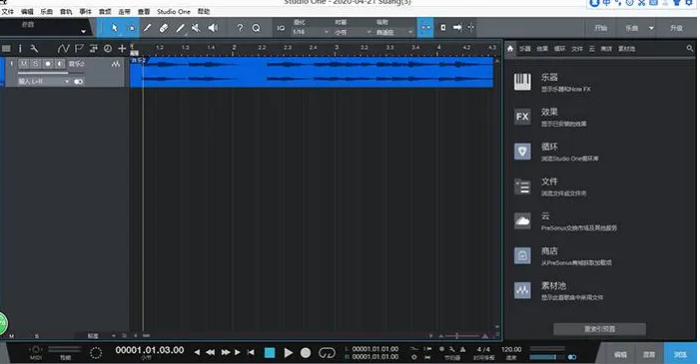Viewport: 700px width, 364px height.
Task: Click the rewind transport button
Action: coord(210,352)
